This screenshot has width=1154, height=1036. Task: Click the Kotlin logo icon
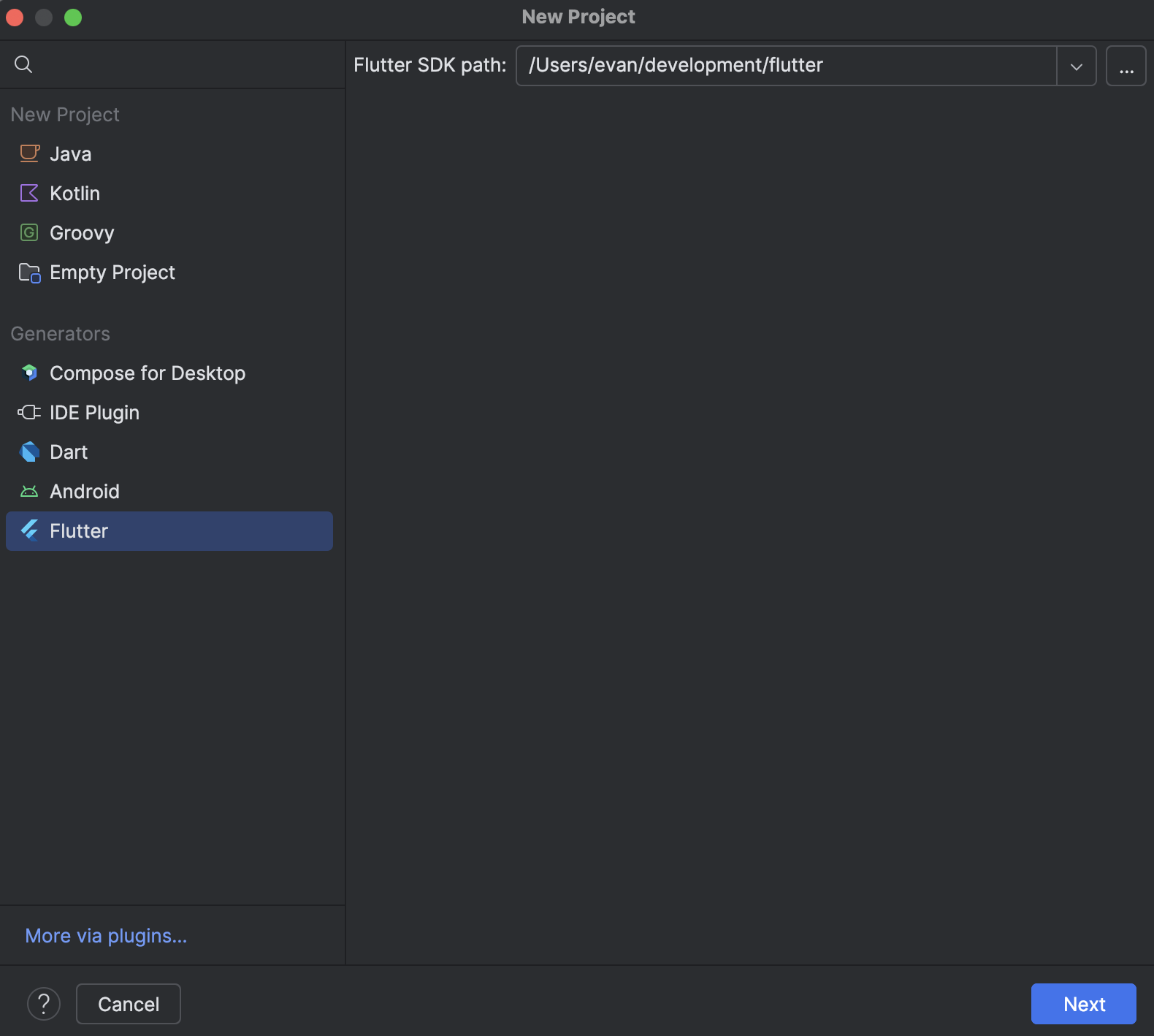(x=29, y=193)
